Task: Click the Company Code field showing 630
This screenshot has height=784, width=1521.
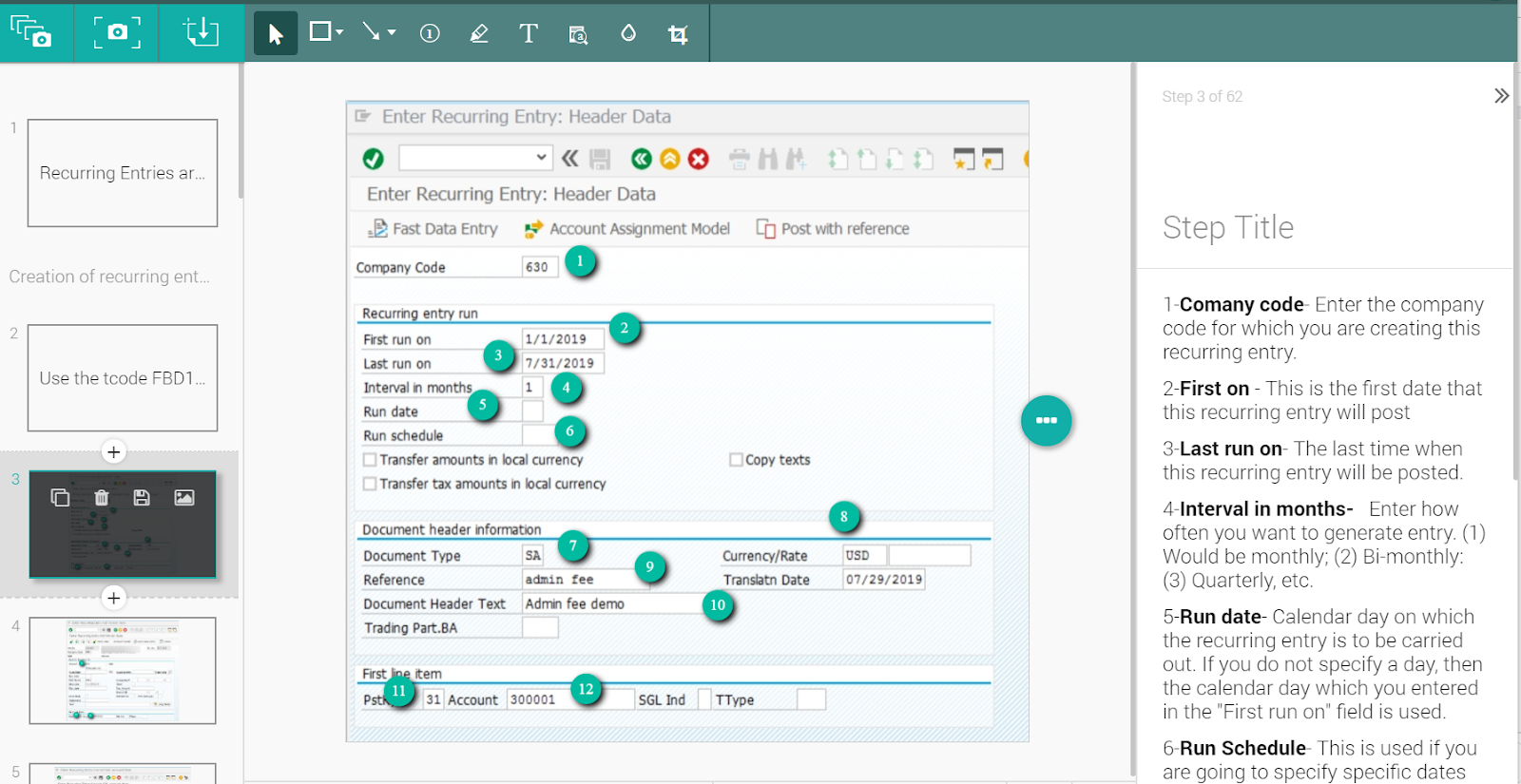Action: tap(539, 267)
